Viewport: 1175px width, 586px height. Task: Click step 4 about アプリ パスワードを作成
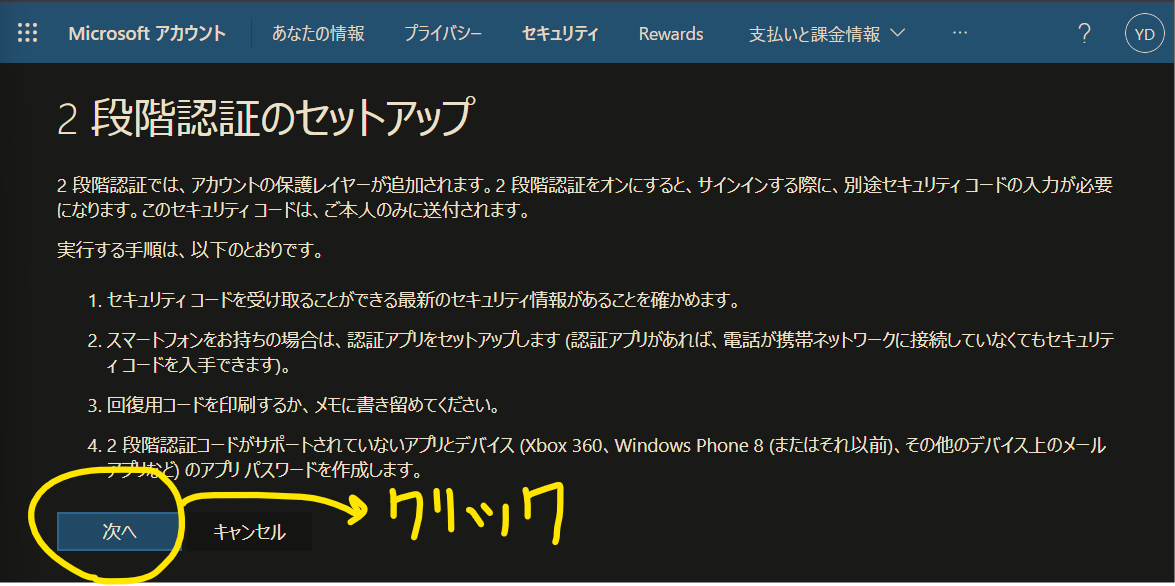tap(596, 458)
